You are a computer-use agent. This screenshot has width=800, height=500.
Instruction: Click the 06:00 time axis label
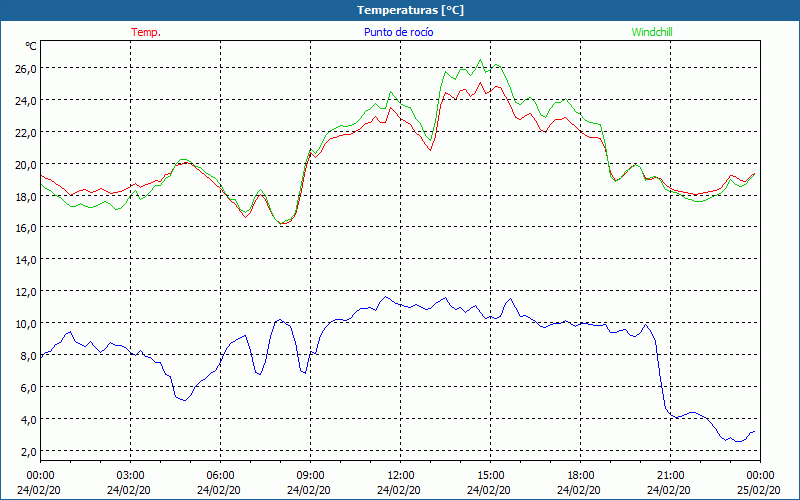[x=220, y=476]
